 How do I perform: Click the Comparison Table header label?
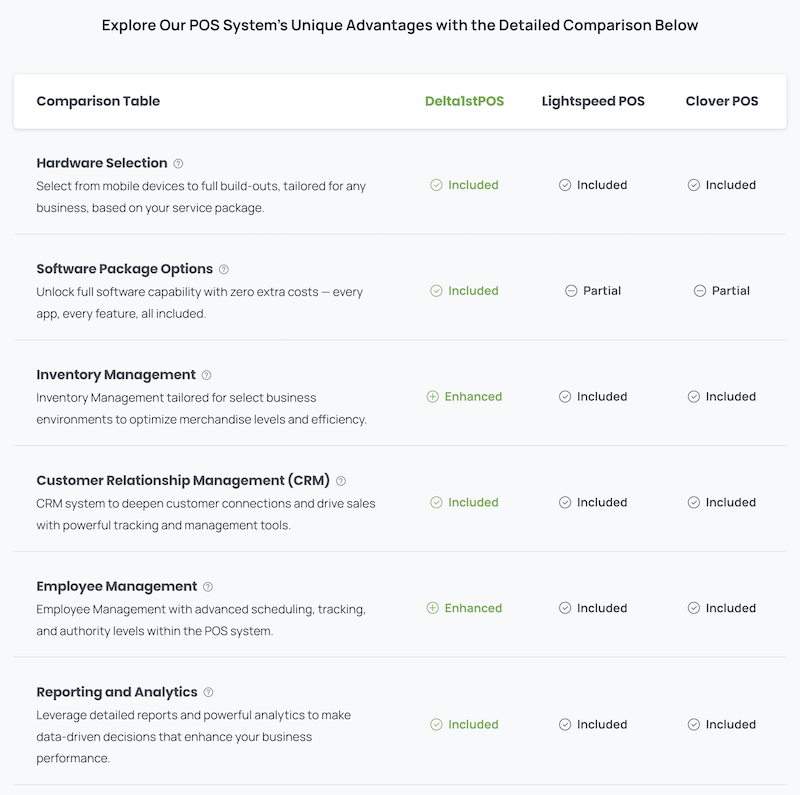98,101
